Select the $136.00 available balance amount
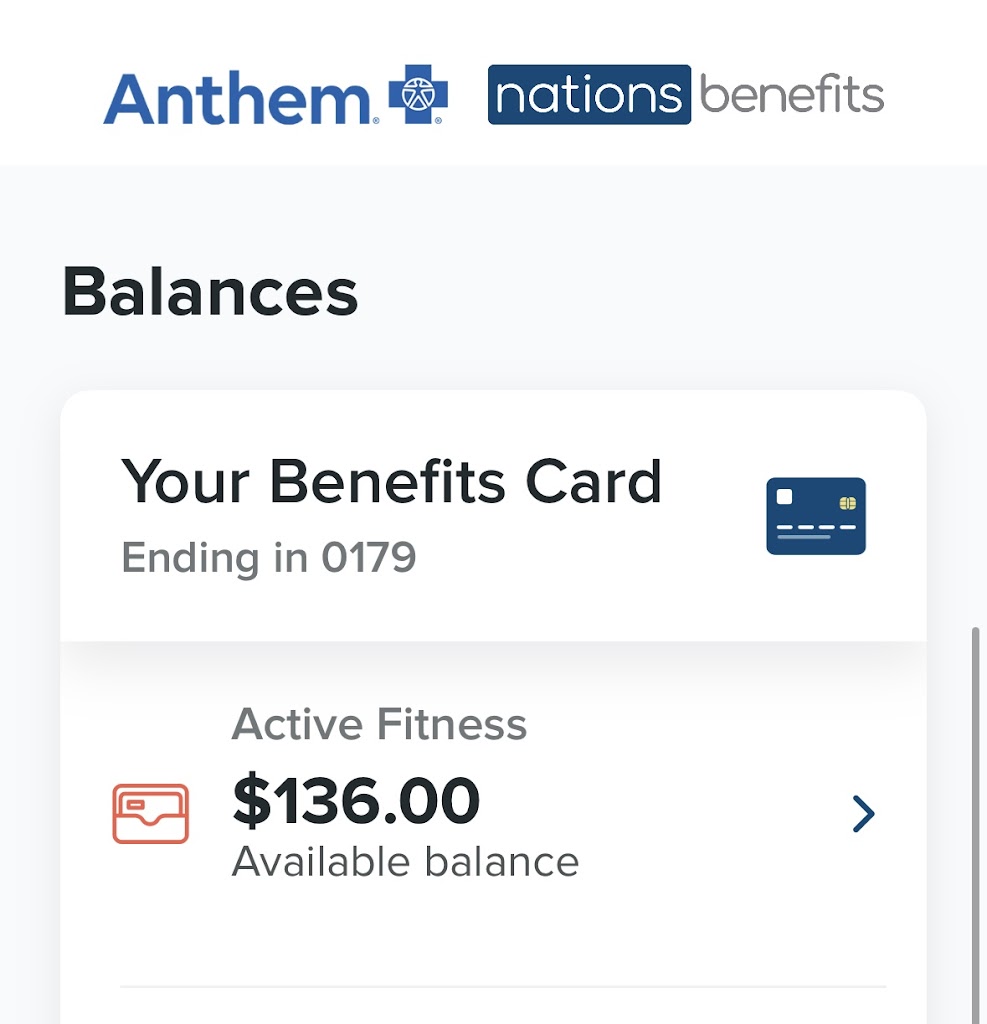The height and width of the screenshot is (1024, 987). click(x=356, y=802)
